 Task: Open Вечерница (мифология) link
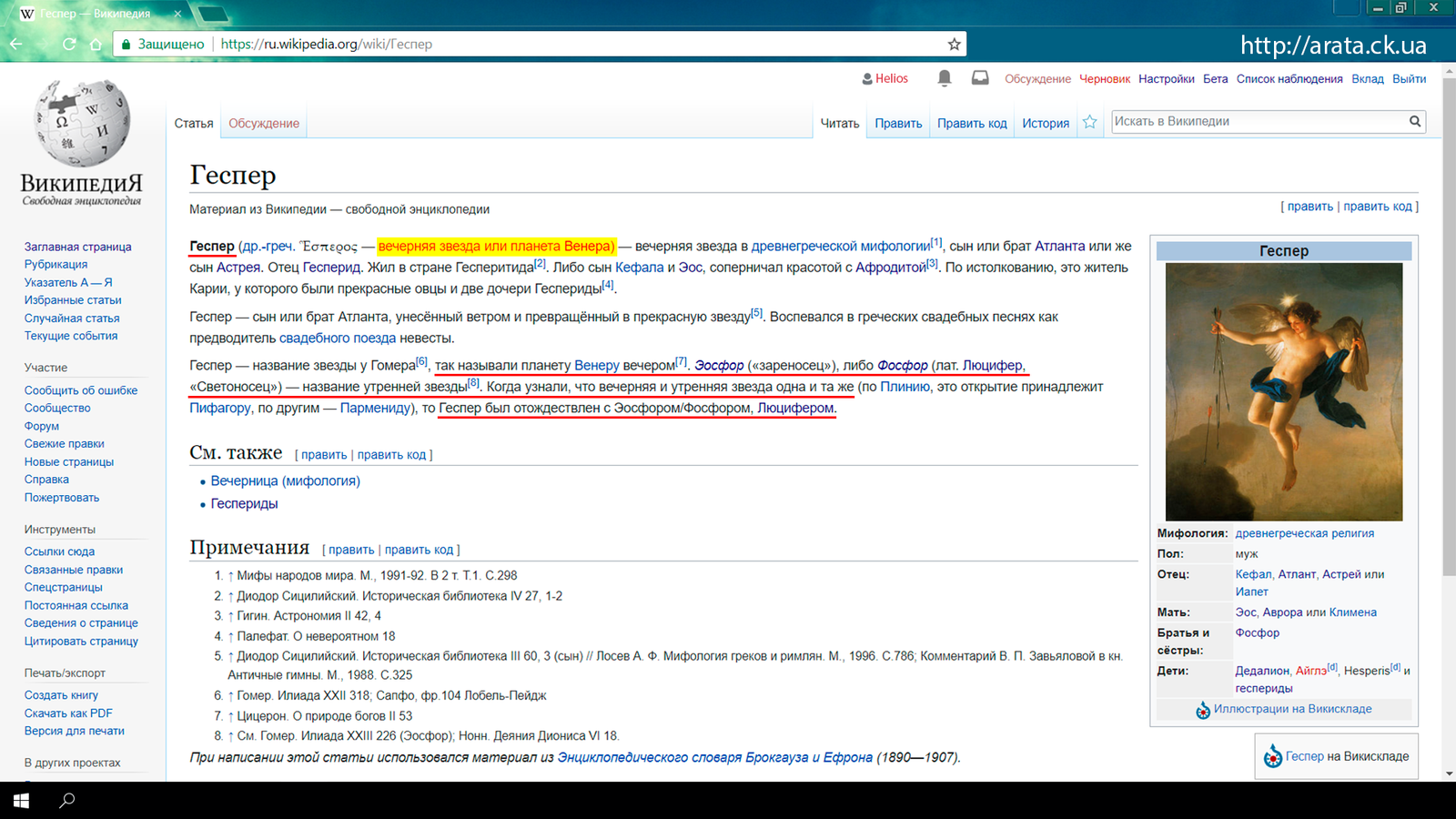coord(286,480)
